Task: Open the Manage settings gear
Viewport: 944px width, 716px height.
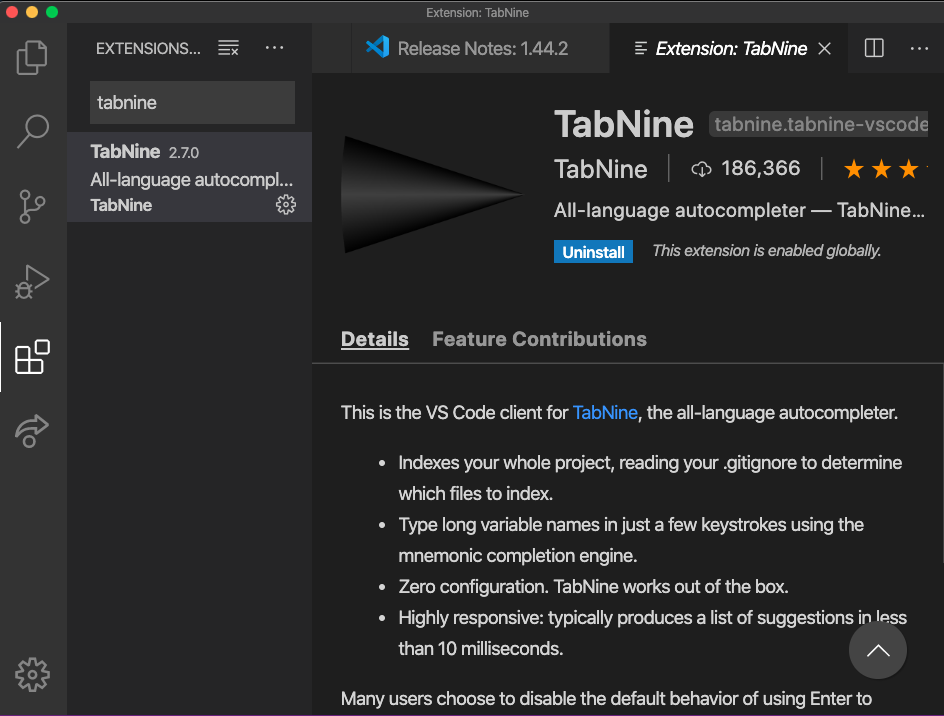Action: tap(32, 674)
